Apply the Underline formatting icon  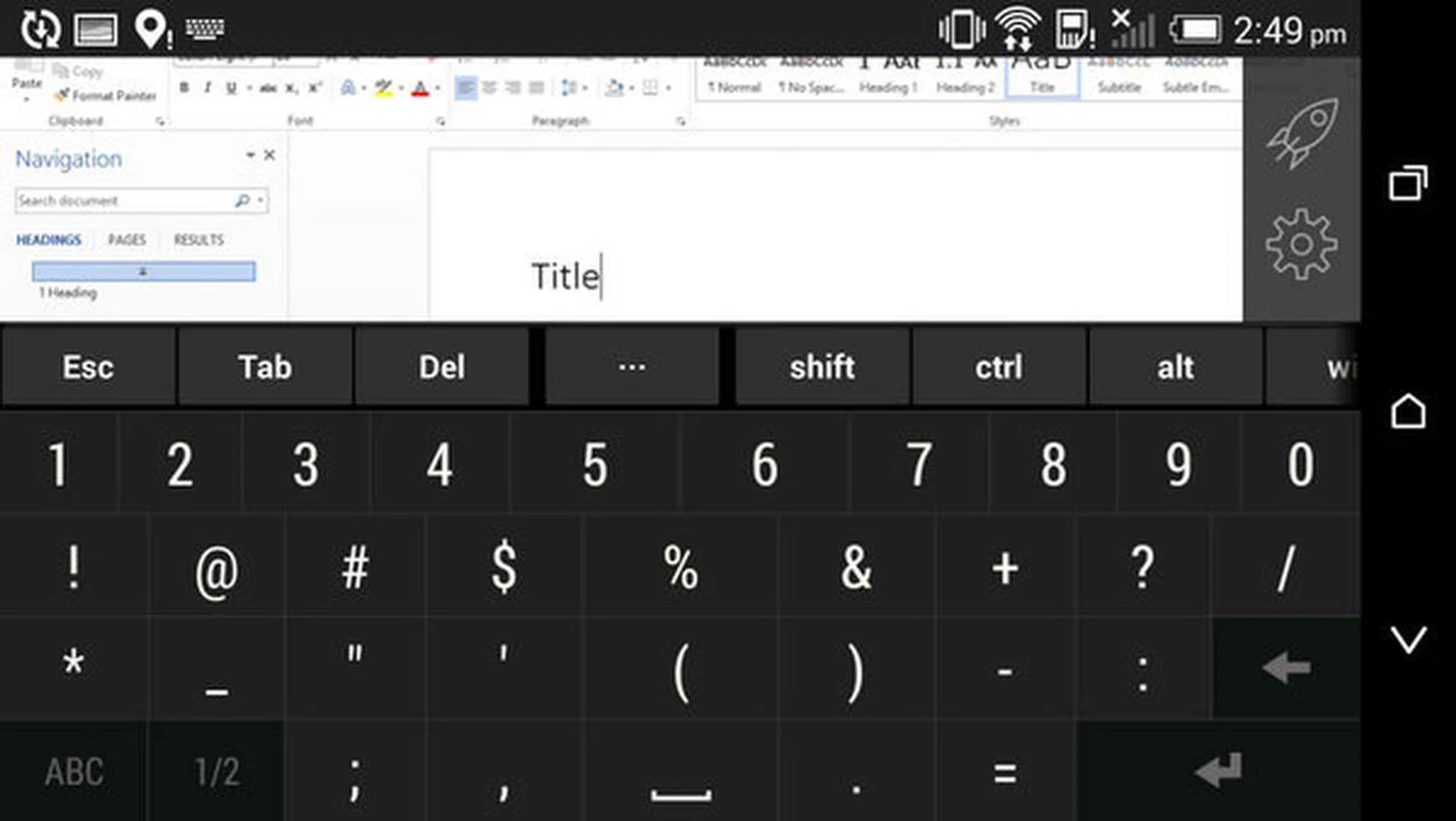[x=231, y=87]
